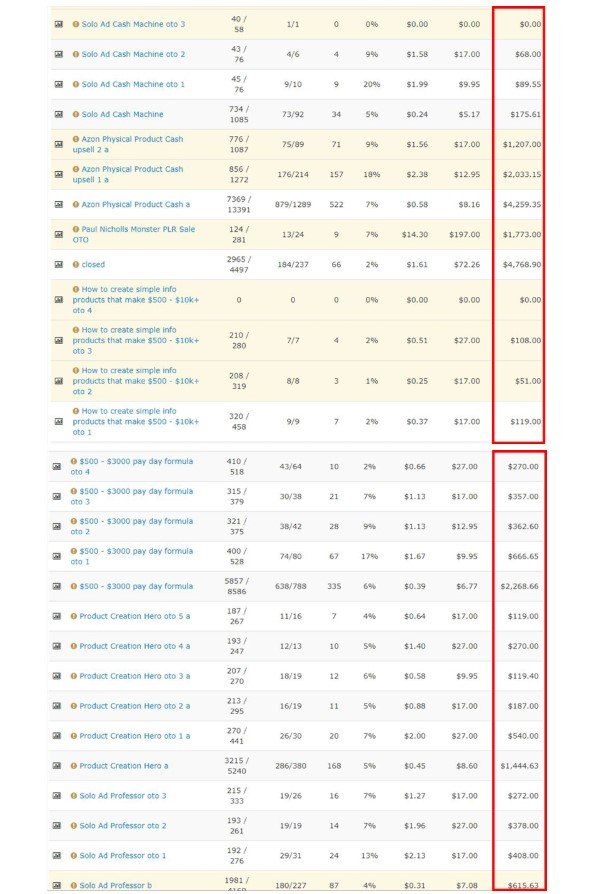This screenshot has height=894, width=590.
Task: Open Azon Physical Product Cash a link
Action: click(136, 204)
